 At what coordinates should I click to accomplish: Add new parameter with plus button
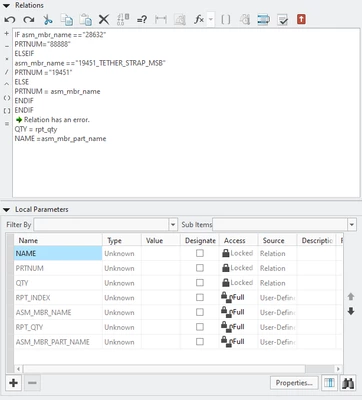(x=14, y=383)
